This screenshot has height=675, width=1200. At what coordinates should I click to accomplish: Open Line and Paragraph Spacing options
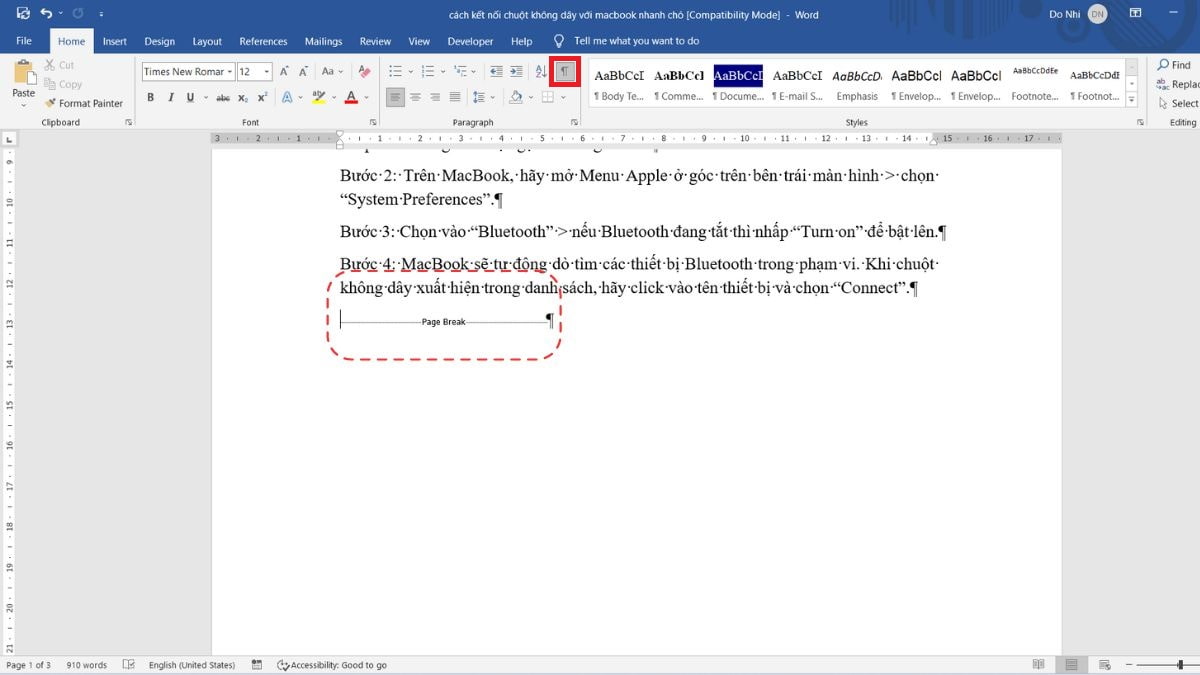click(483, 97)
